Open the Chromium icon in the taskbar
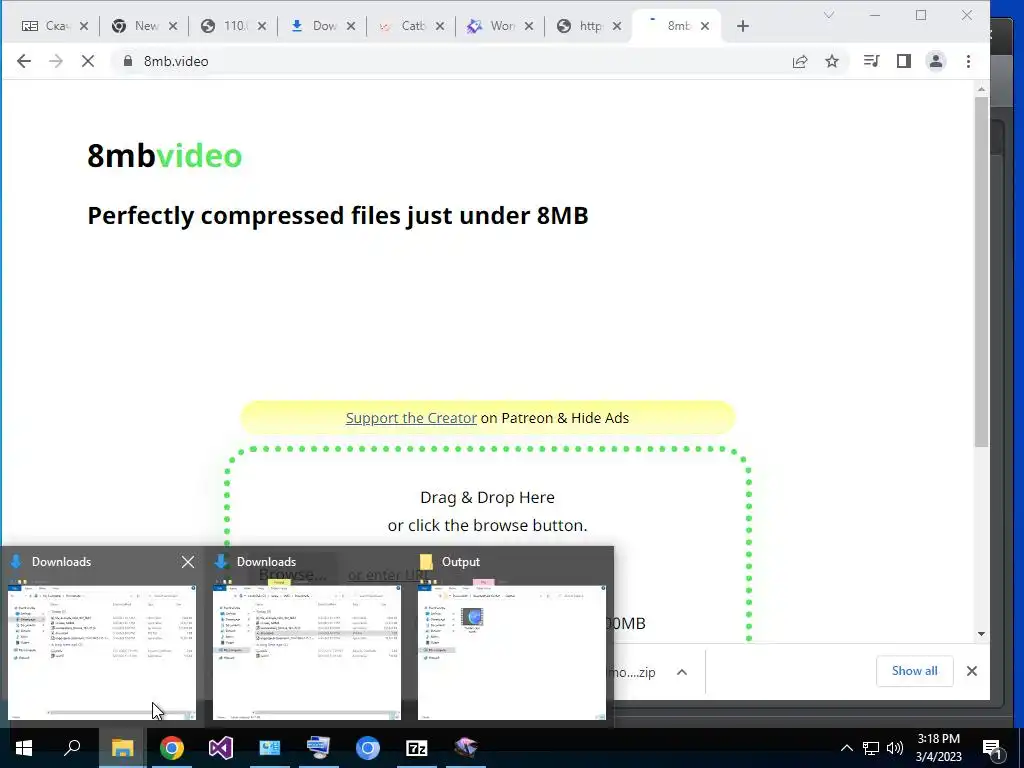 point(368,748)
